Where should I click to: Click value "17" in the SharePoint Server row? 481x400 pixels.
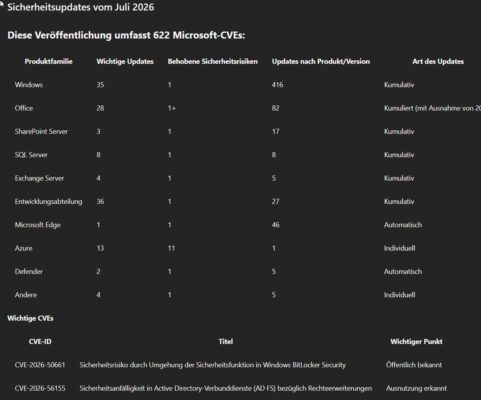point(275,131)
